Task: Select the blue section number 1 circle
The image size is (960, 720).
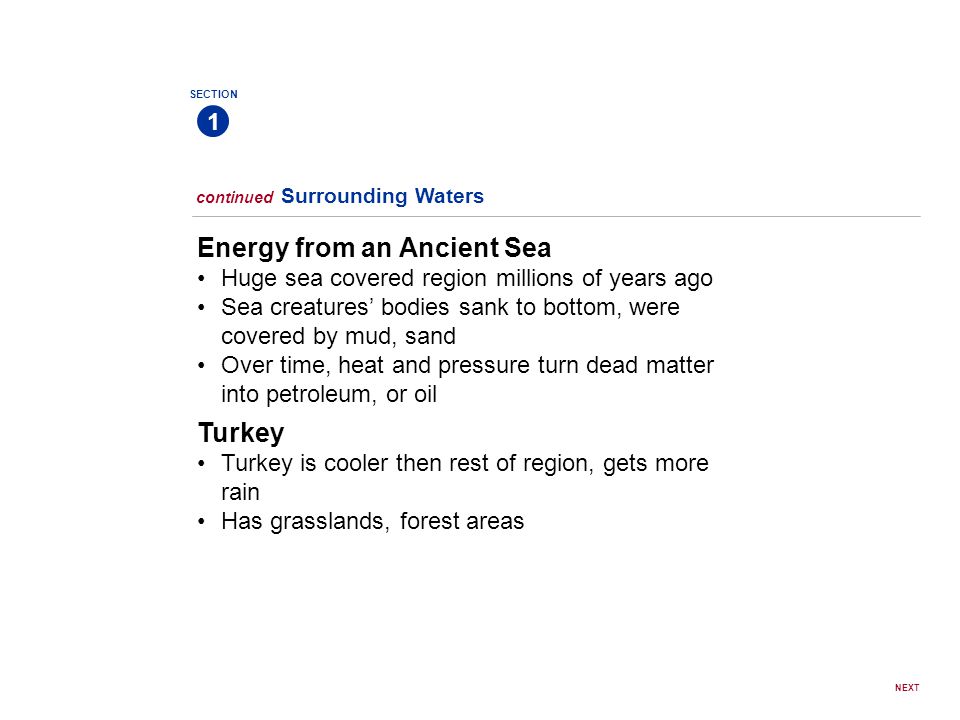Action: (x=213, y=121)
